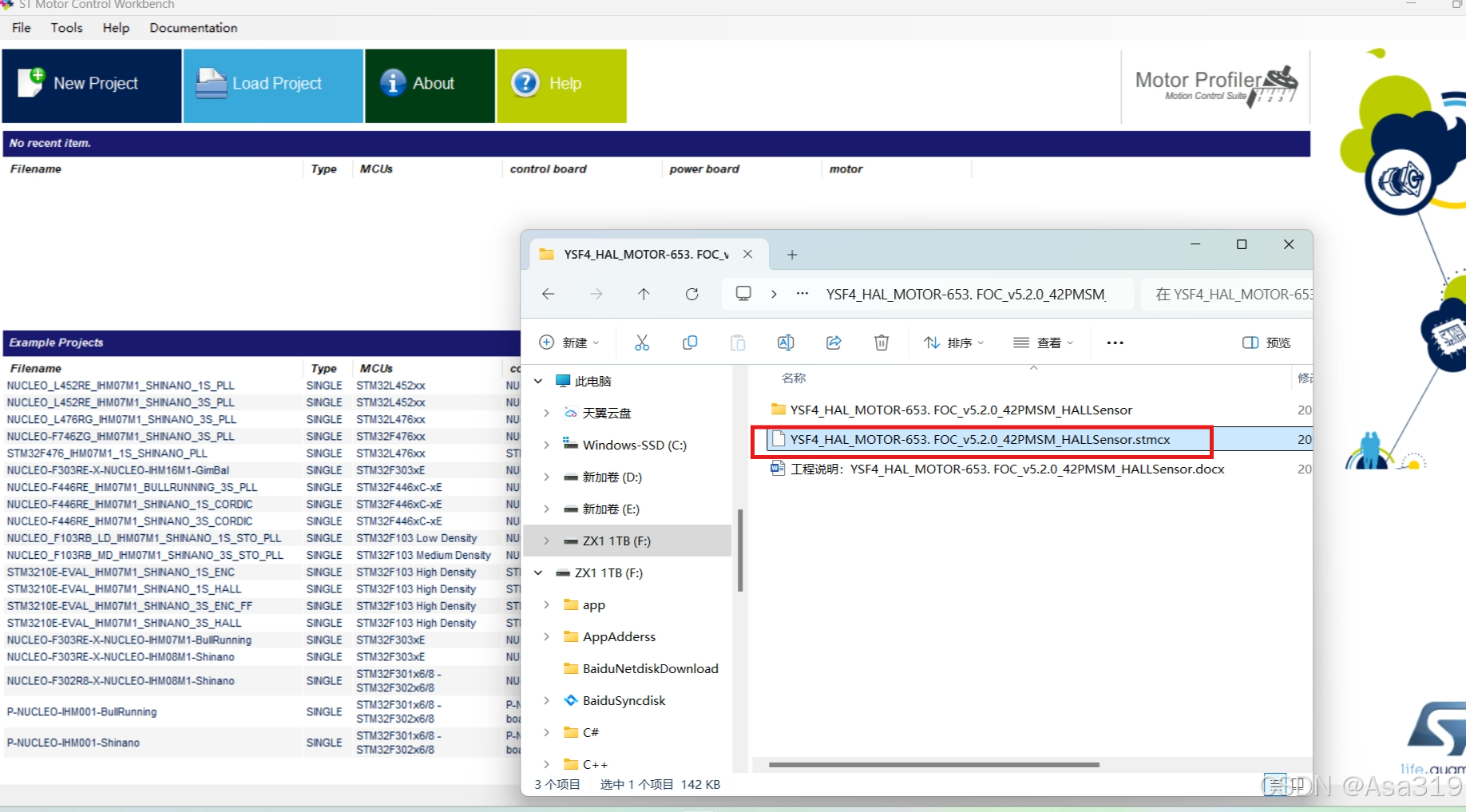Sort files by 名称 column header
The width and height of the screenshot is (1466, 812).
[794, 378]
